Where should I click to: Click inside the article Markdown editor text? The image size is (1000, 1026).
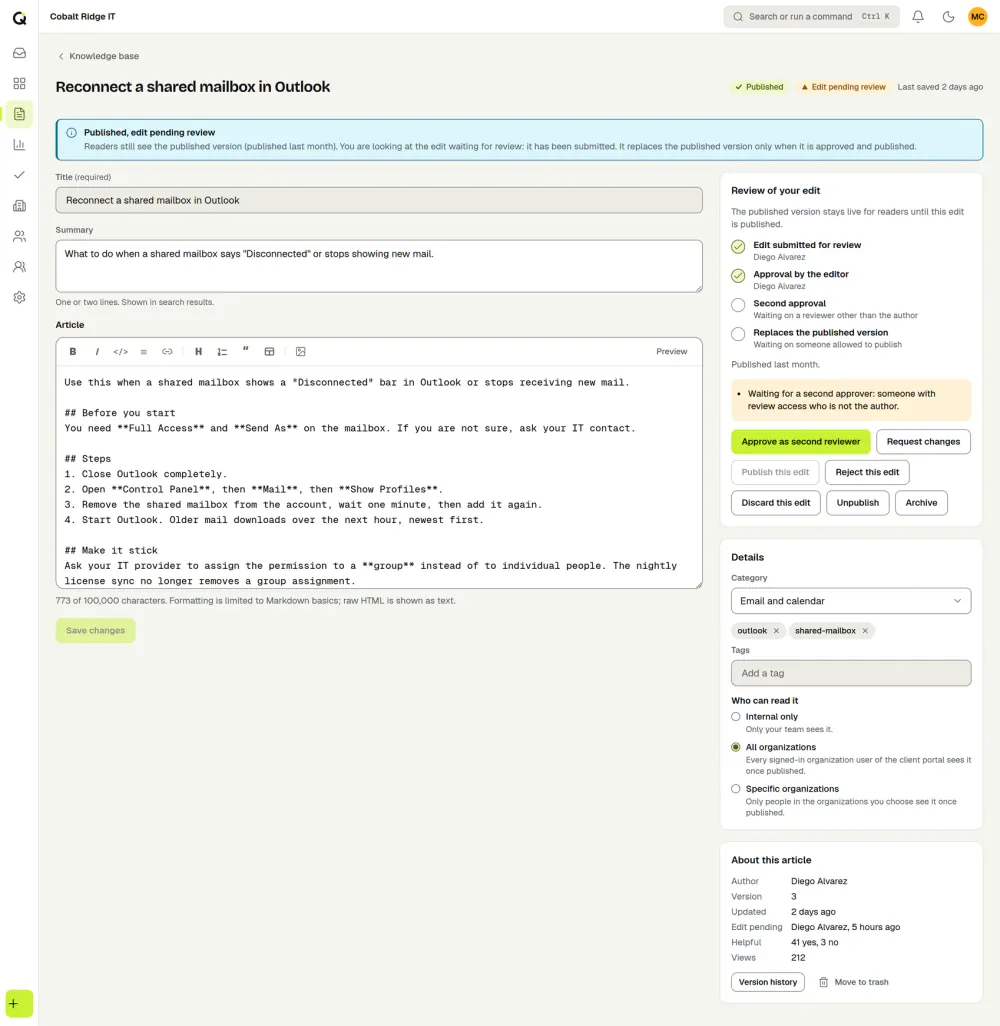pos(379,476)
